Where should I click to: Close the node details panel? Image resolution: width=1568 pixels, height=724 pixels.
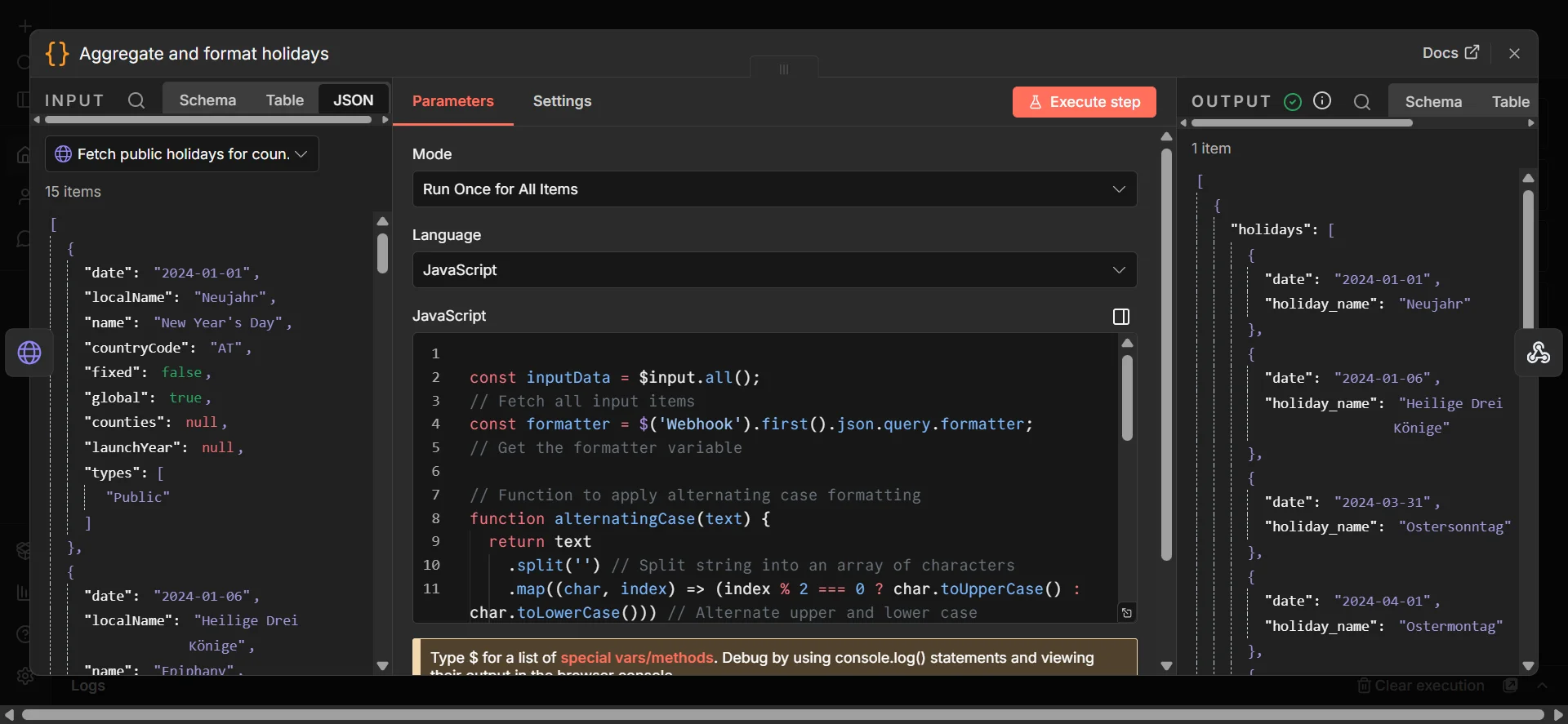1515,53
